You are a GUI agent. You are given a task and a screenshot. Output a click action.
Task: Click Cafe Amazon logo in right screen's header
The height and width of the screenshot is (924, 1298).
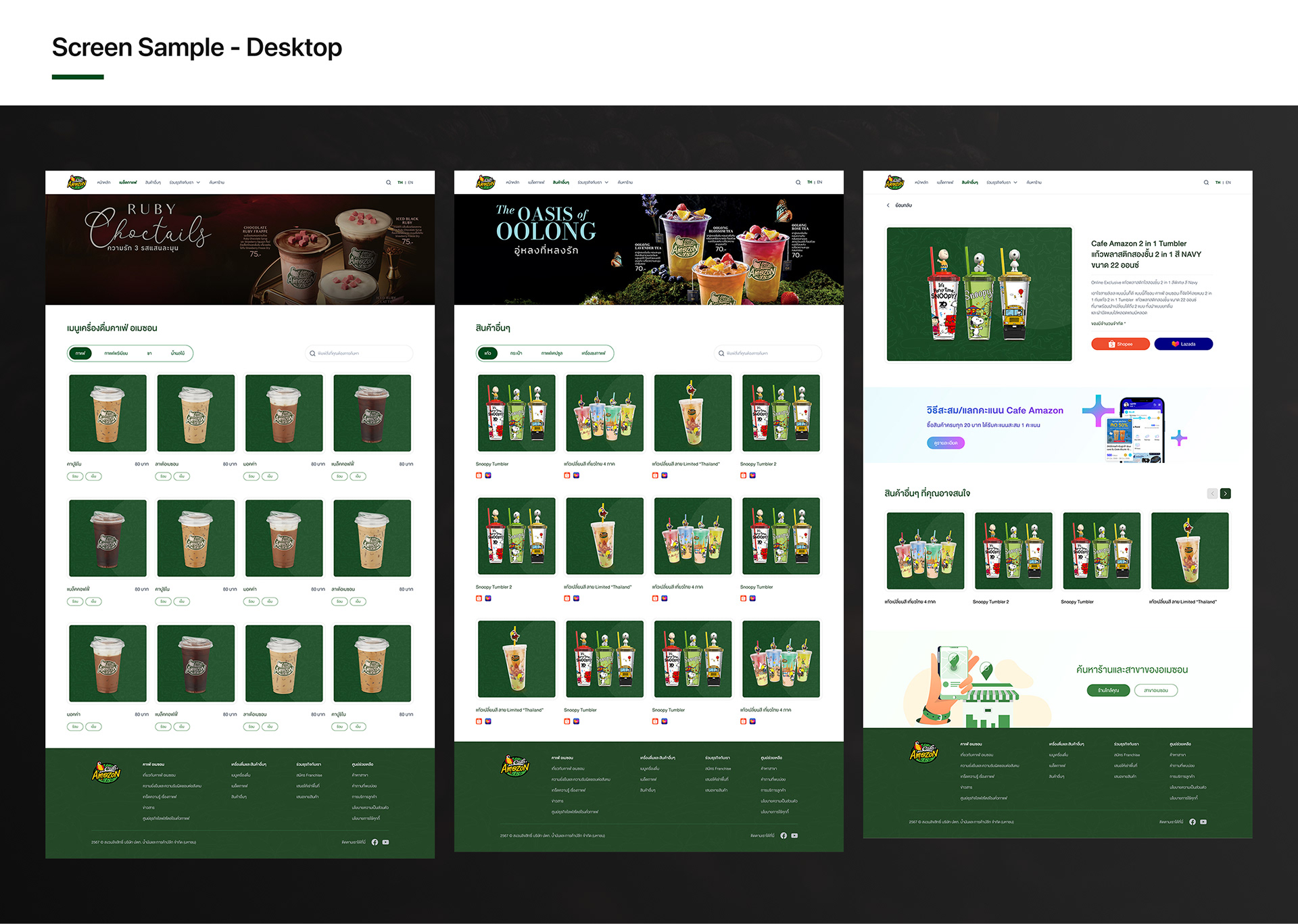pos(894,183)
